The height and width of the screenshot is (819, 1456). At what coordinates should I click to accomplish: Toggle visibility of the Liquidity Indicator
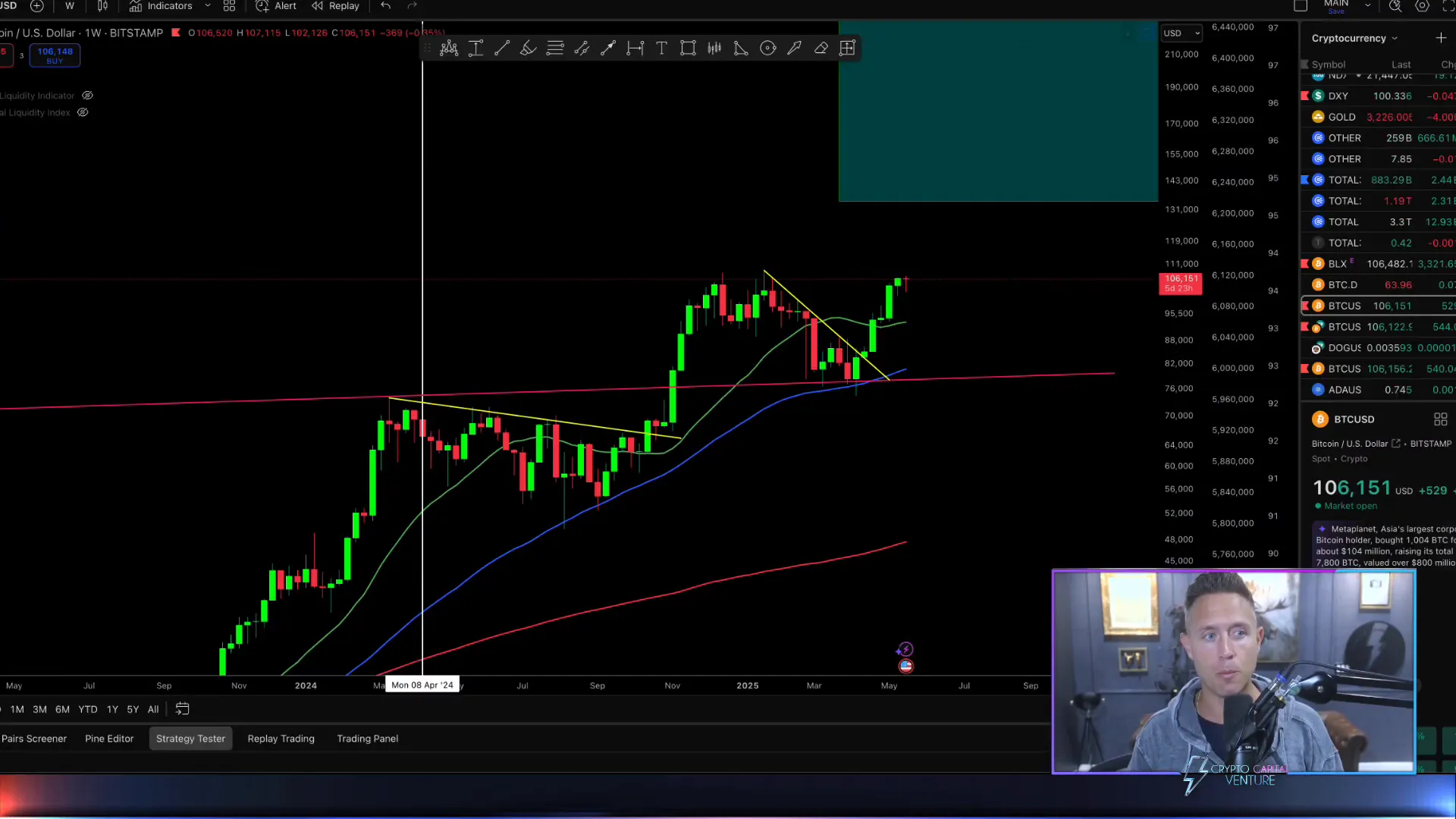pos(87,96)
